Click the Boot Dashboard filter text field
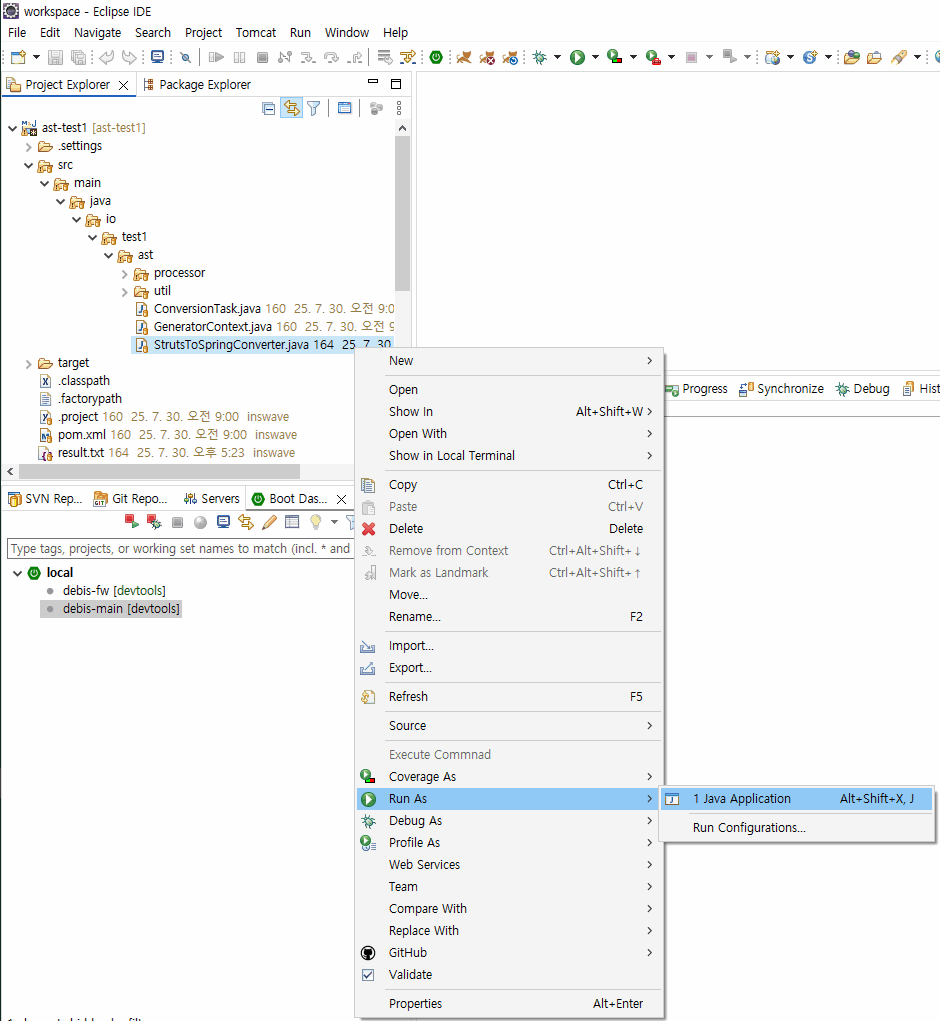The width and height of the screenshot is (940, 1021). tap(180, 549)
